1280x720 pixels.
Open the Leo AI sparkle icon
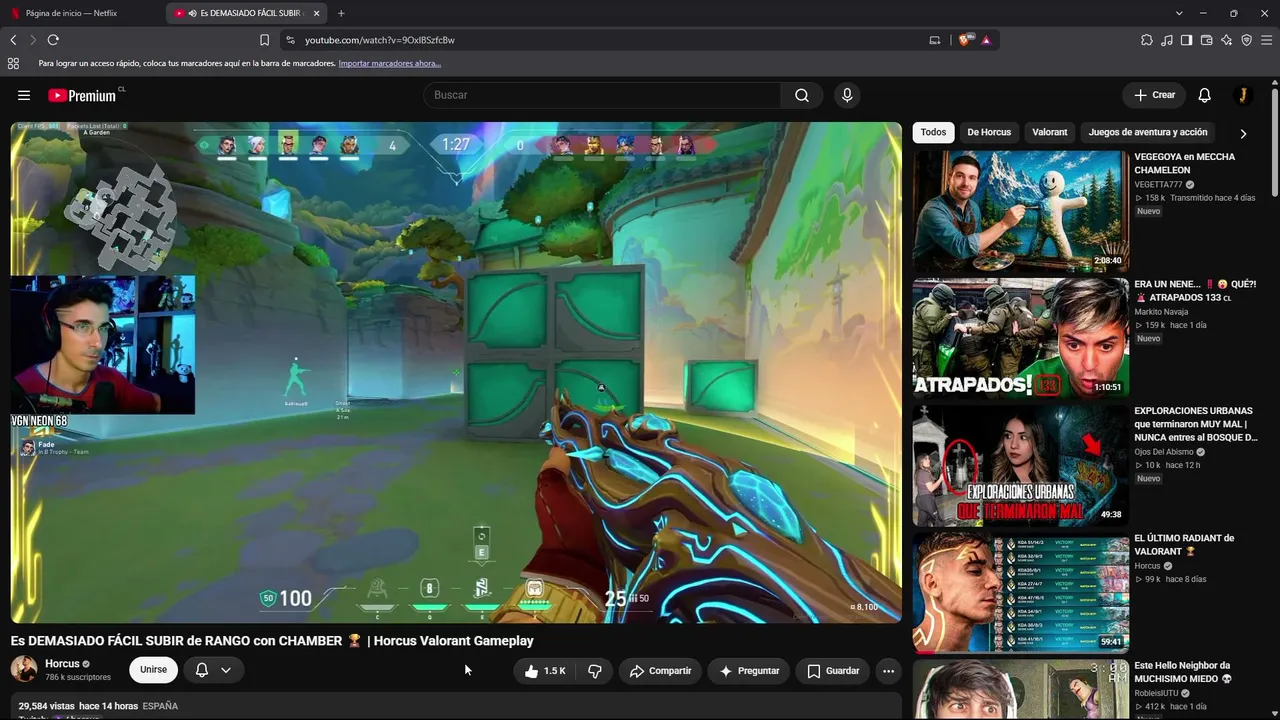coord(1226,40)
